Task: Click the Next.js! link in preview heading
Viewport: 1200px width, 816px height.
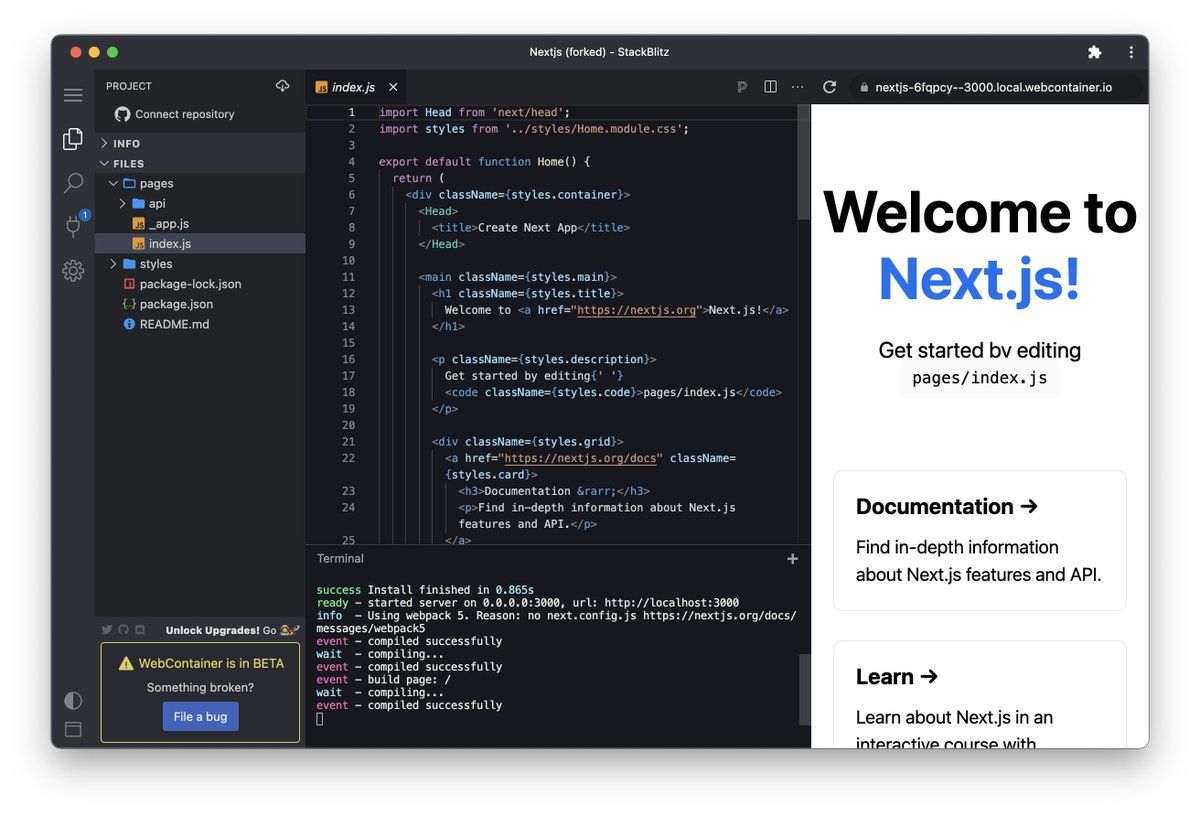Action: 980,278
